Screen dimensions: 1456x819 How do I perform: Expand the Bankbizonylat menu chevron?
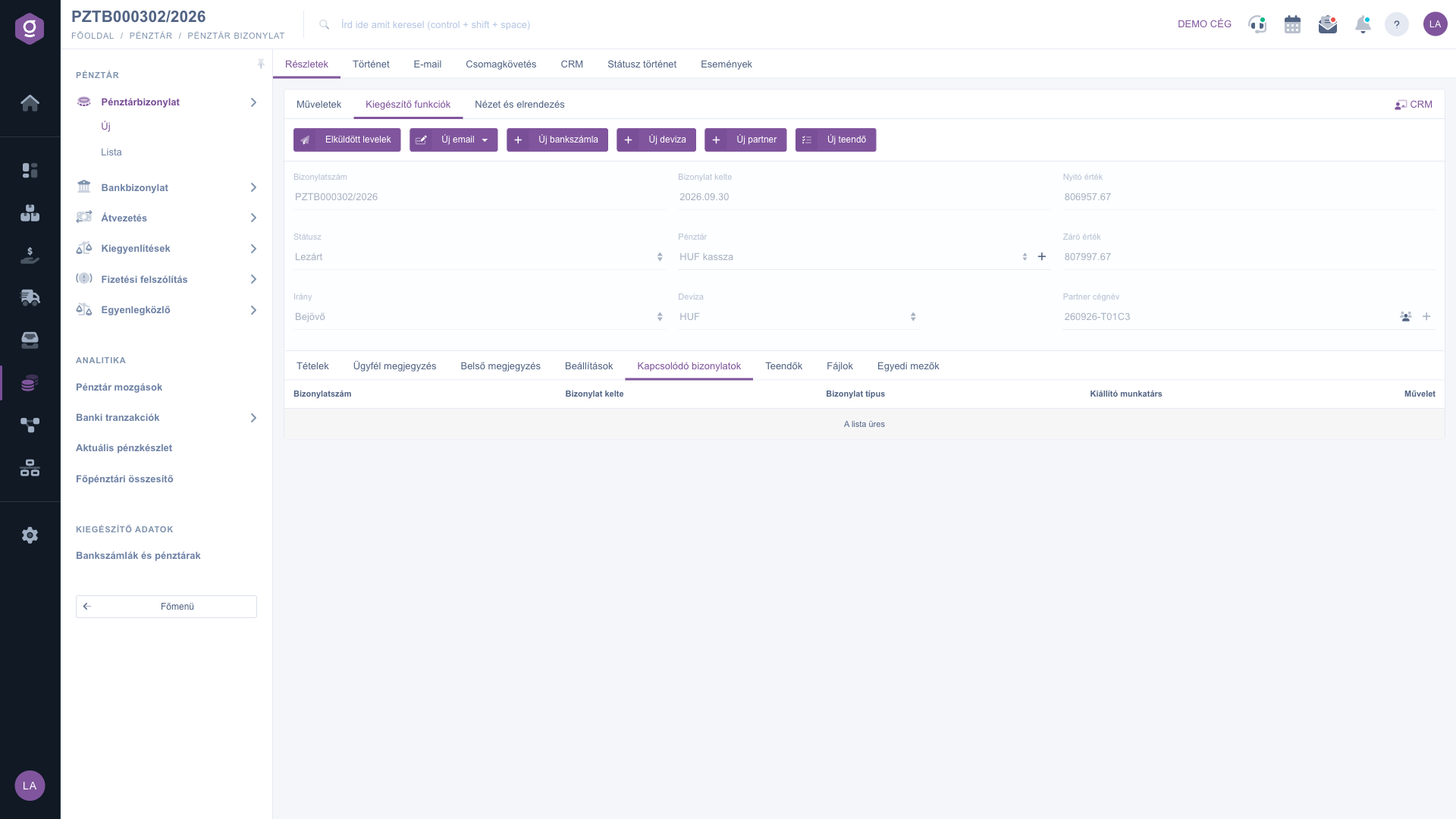(x=254, y=187)
